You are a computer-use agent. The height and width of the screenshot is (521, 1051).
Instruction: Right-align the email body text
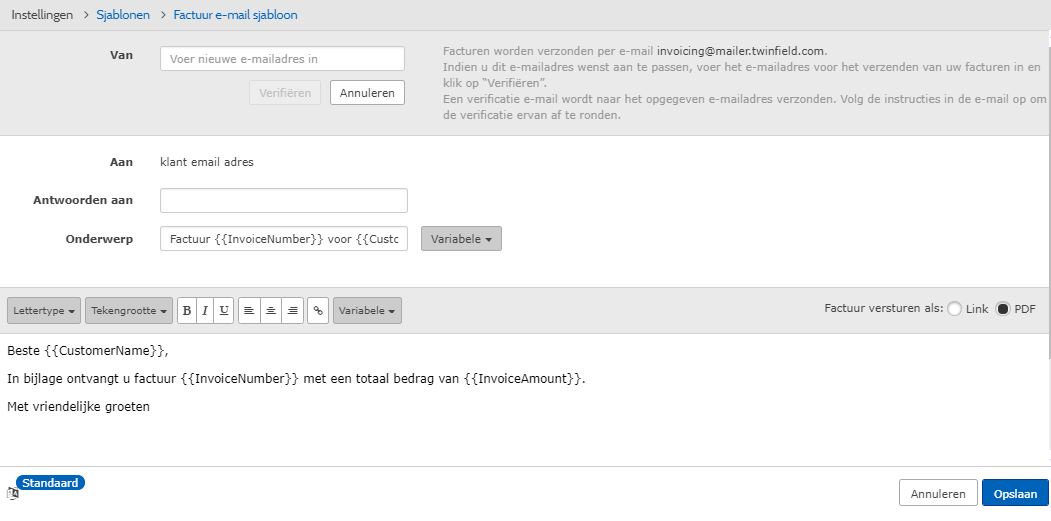coord(292,311)
